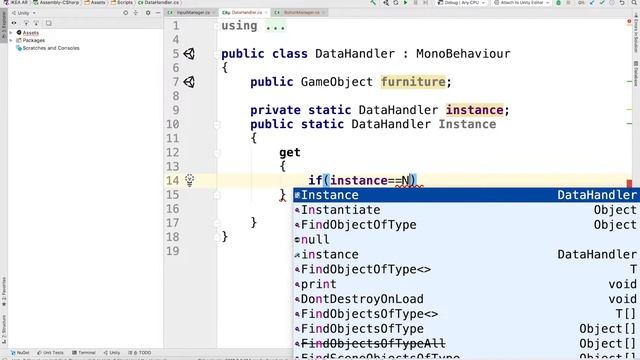Open the Favorites side panel
The width and height of the screenshot is (640, 360).
click(4, 291)
